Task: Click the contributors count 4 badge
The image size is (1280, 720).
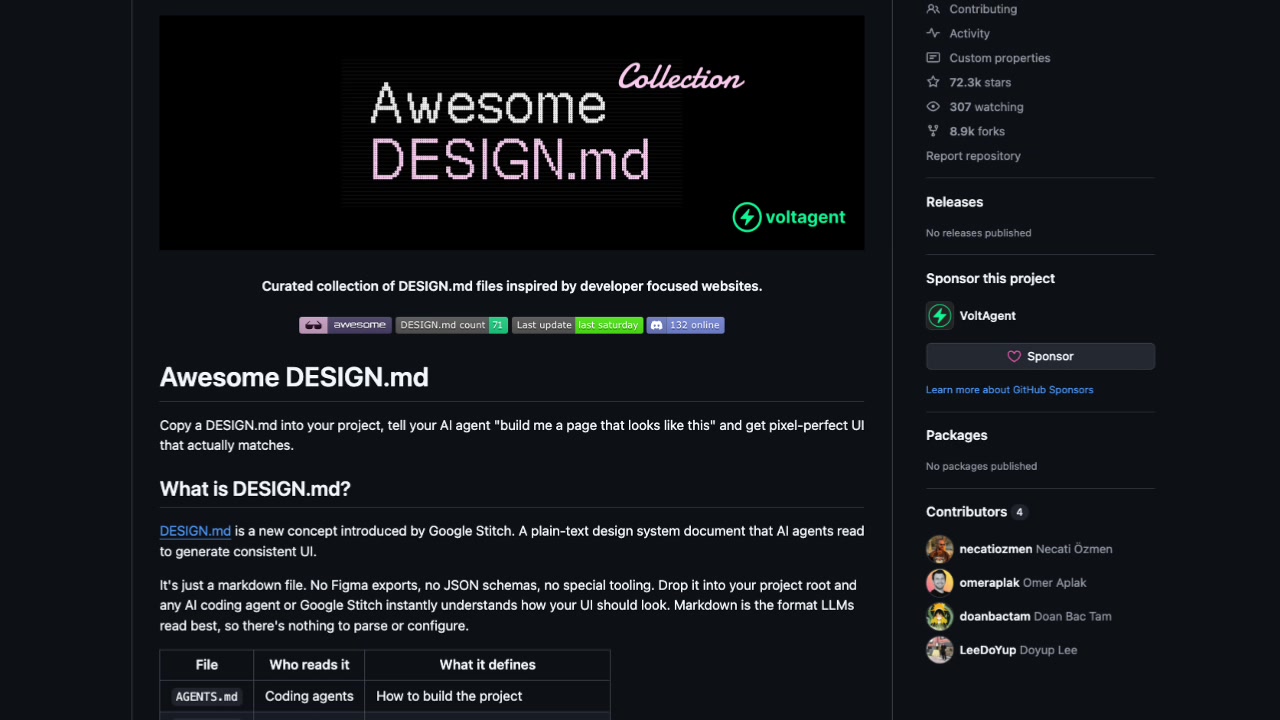Action: click(x=1019, y=512)
